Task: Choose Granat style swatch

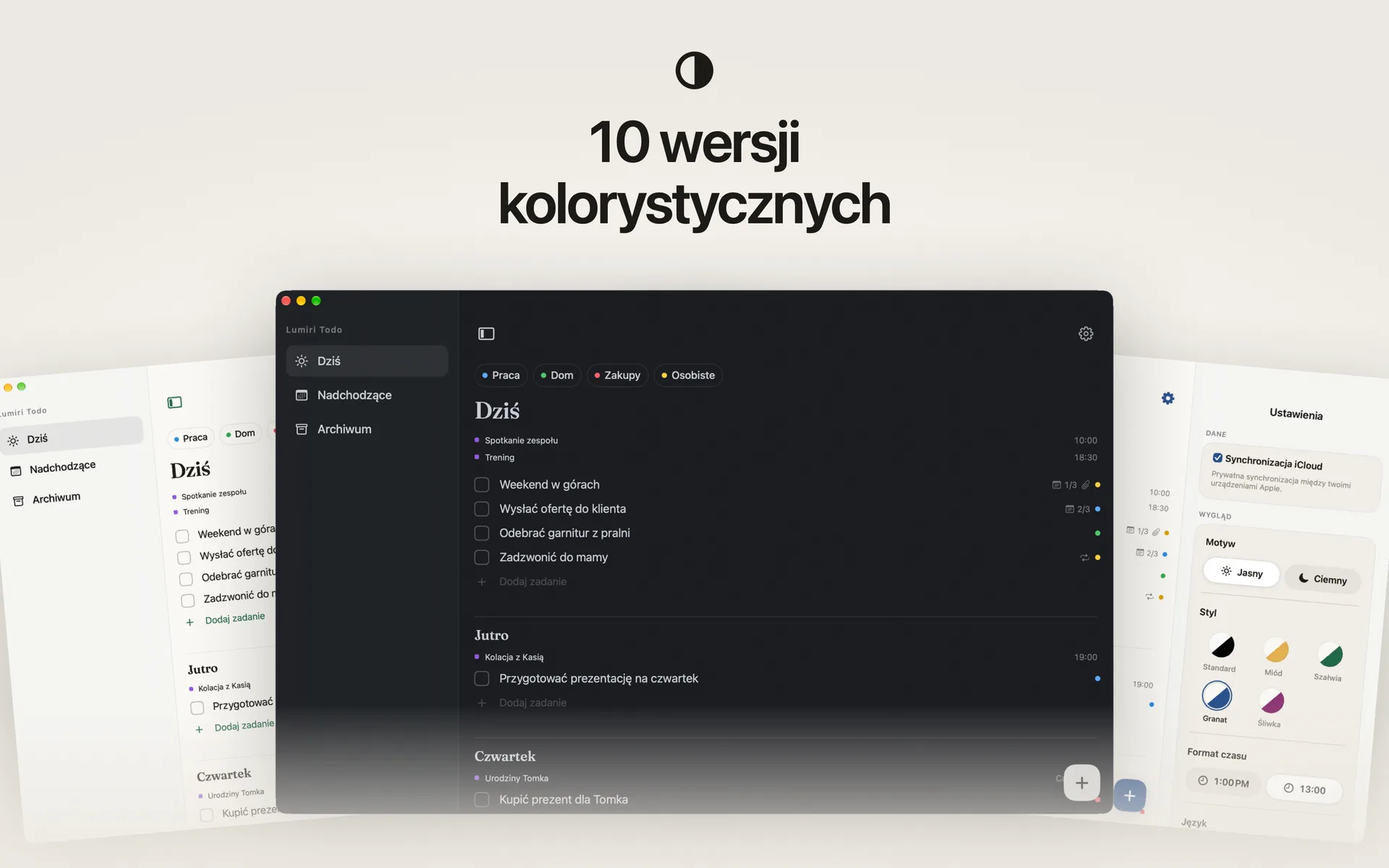Action: click(1217, 696)
